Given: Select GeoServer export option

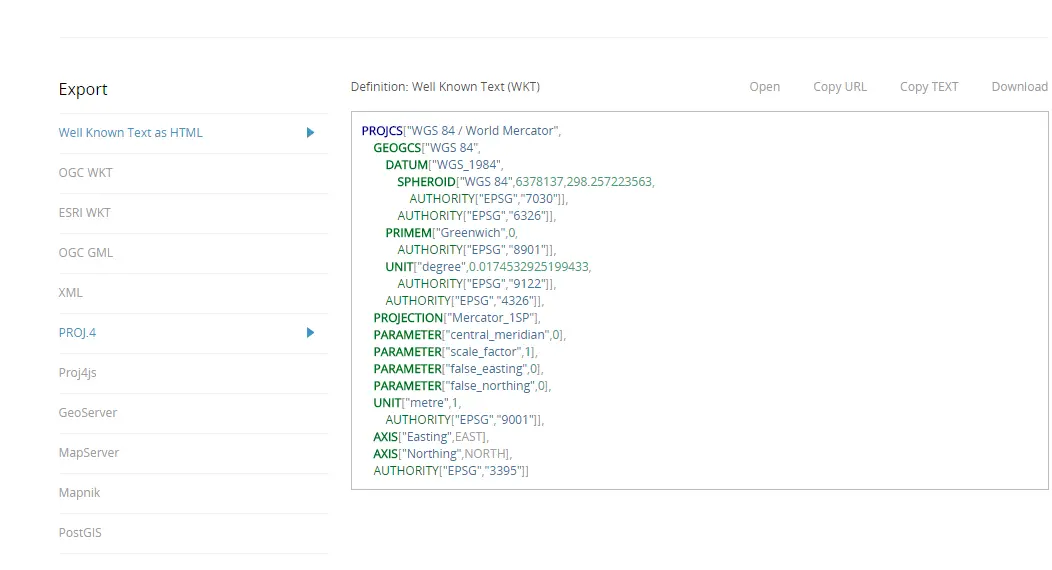Looking at the screenshot, I should click(88, 413).
